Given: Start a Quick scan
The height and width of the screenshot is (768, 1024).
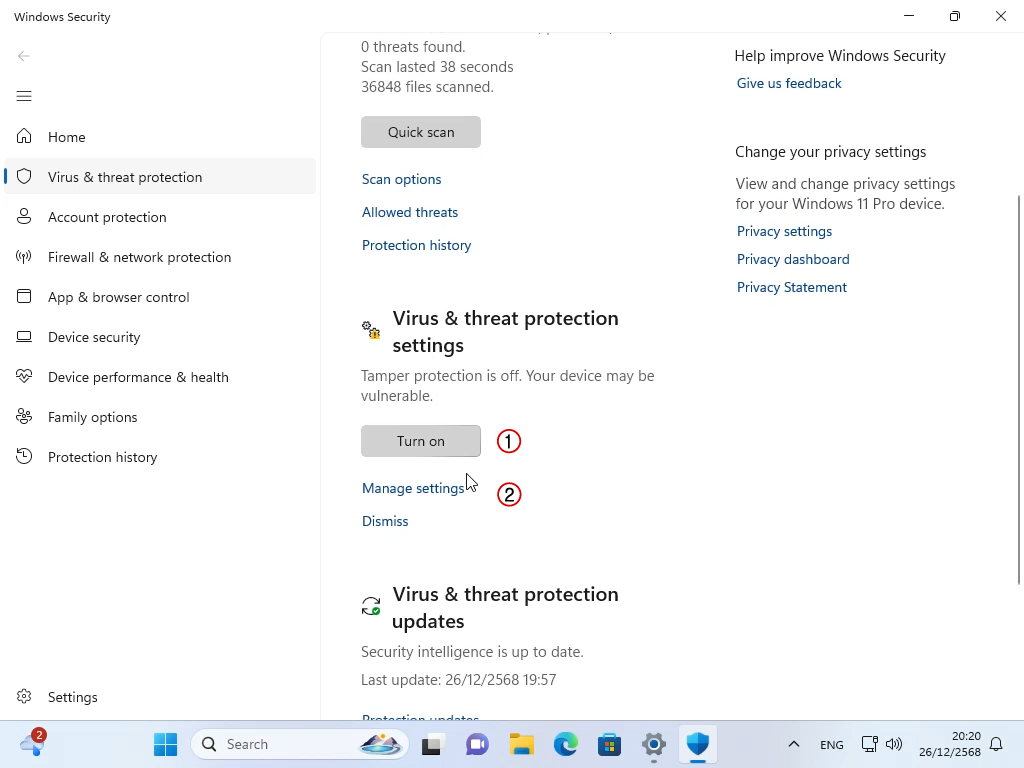Looking at the screenshot, I should [420, 132].
